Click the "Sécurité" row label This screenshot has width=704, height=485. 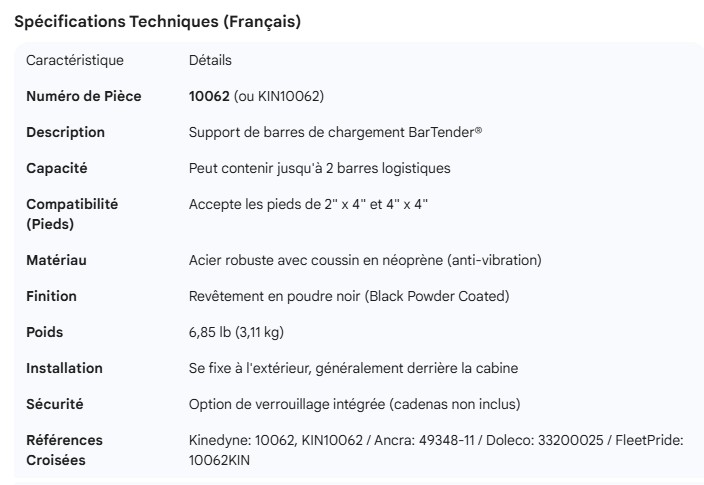coord(54,404)
